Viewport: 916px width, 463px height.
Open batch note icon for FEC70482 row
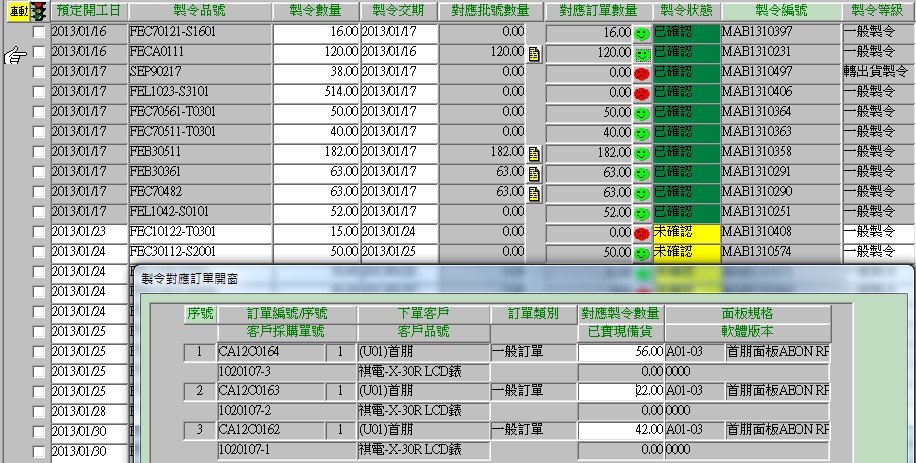pyautogui.click(x=534, y=193)
